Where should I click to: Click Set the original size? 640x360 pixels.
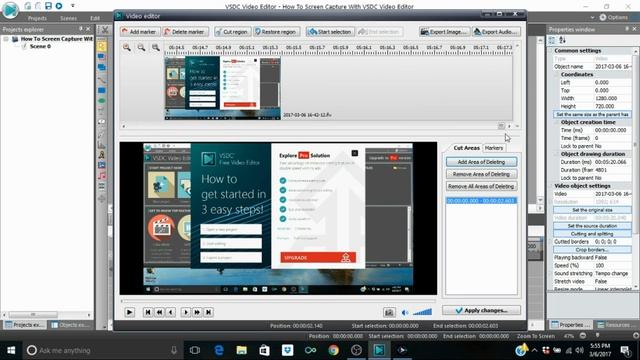point(592,210)
